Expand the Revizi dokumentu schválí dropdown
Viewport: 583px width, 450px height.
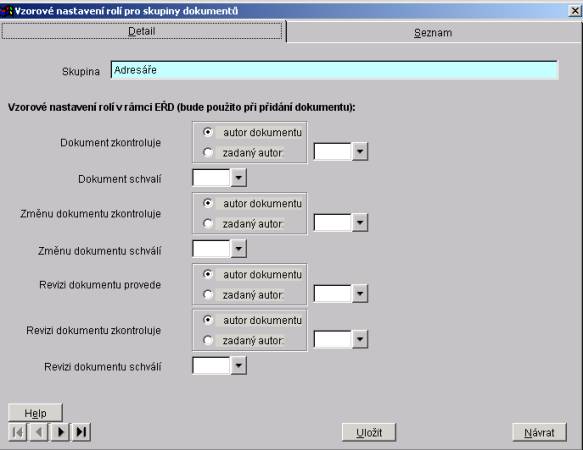tap(239, 366)
